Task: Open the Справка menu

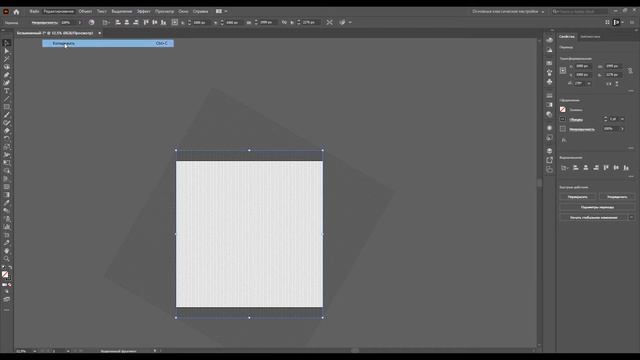Action: (200, 11)
